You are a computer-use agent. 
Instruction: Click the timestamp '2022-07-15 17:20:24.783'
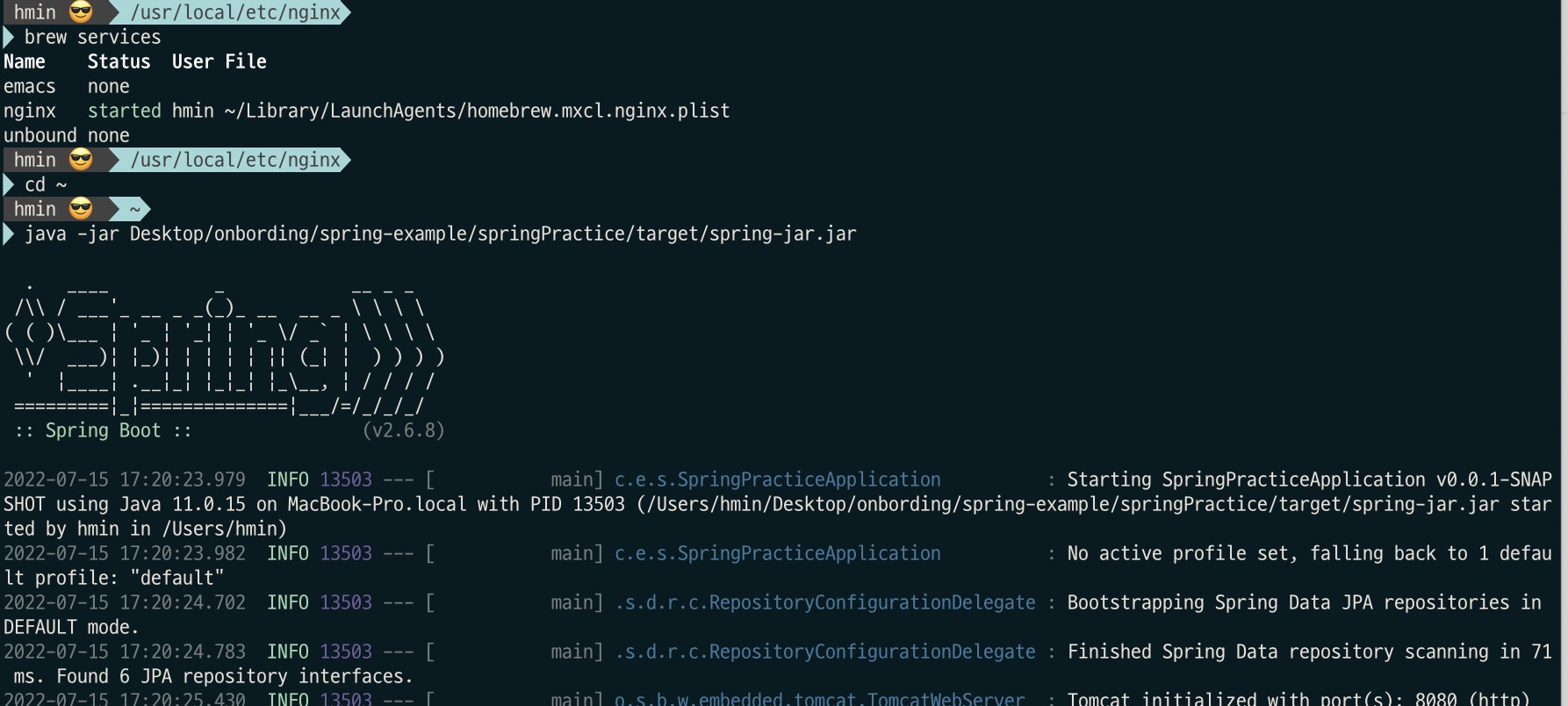[x=124, y=652]
